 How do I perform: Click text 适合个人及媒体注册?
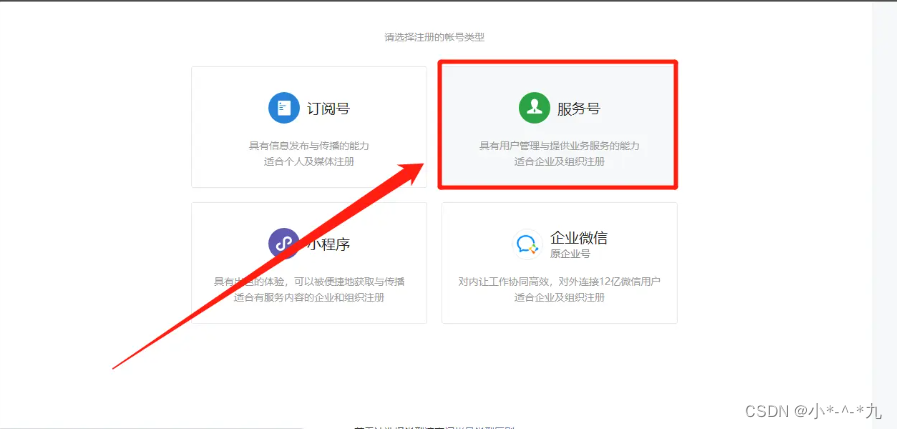coord(309,161)
